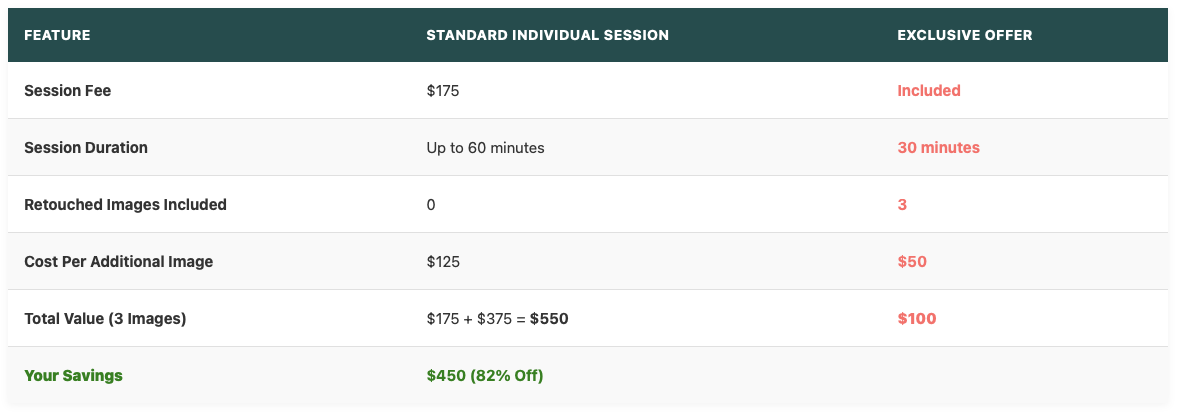Click the $175 session fee value
1177x417 pixels.
[443, 91]
